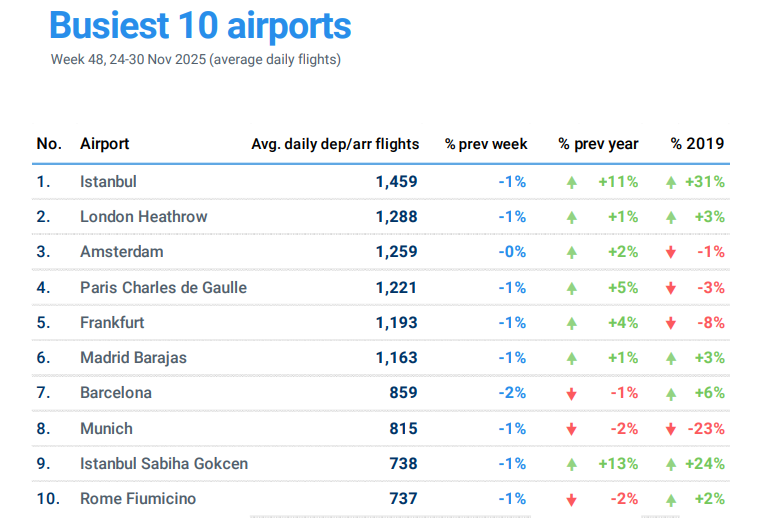Click the Istanbul airport name
This screenshot has width=763, height=530.
(108, 182)
